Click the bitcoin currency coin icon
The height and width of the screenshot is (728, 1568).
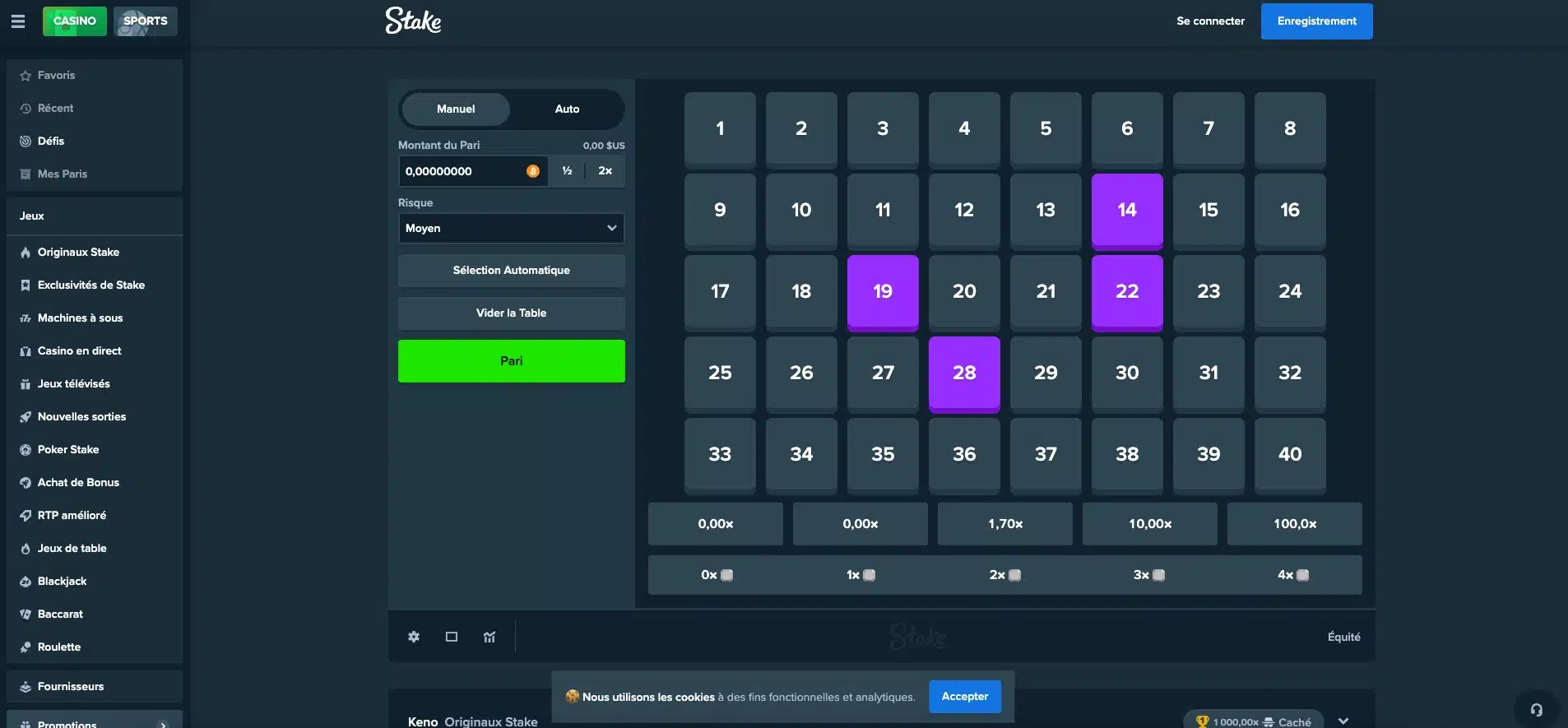pos(533,171)
